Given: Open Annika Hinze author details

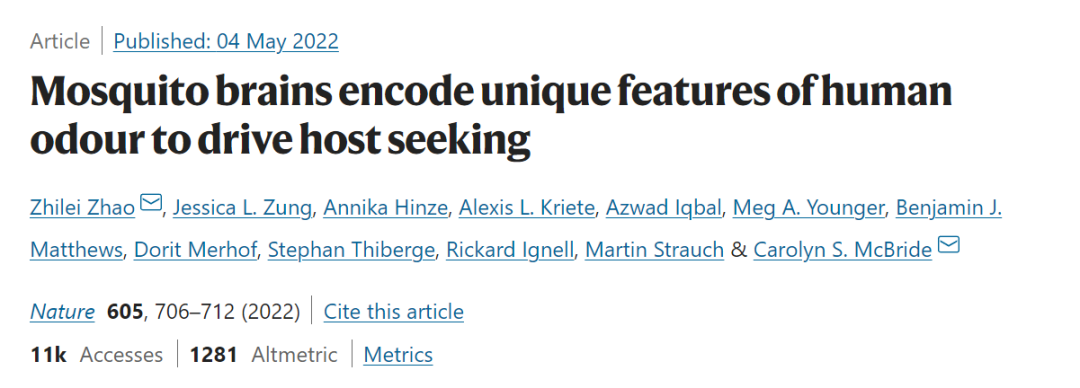Looking at the screenshot, I should click(386, 207).
